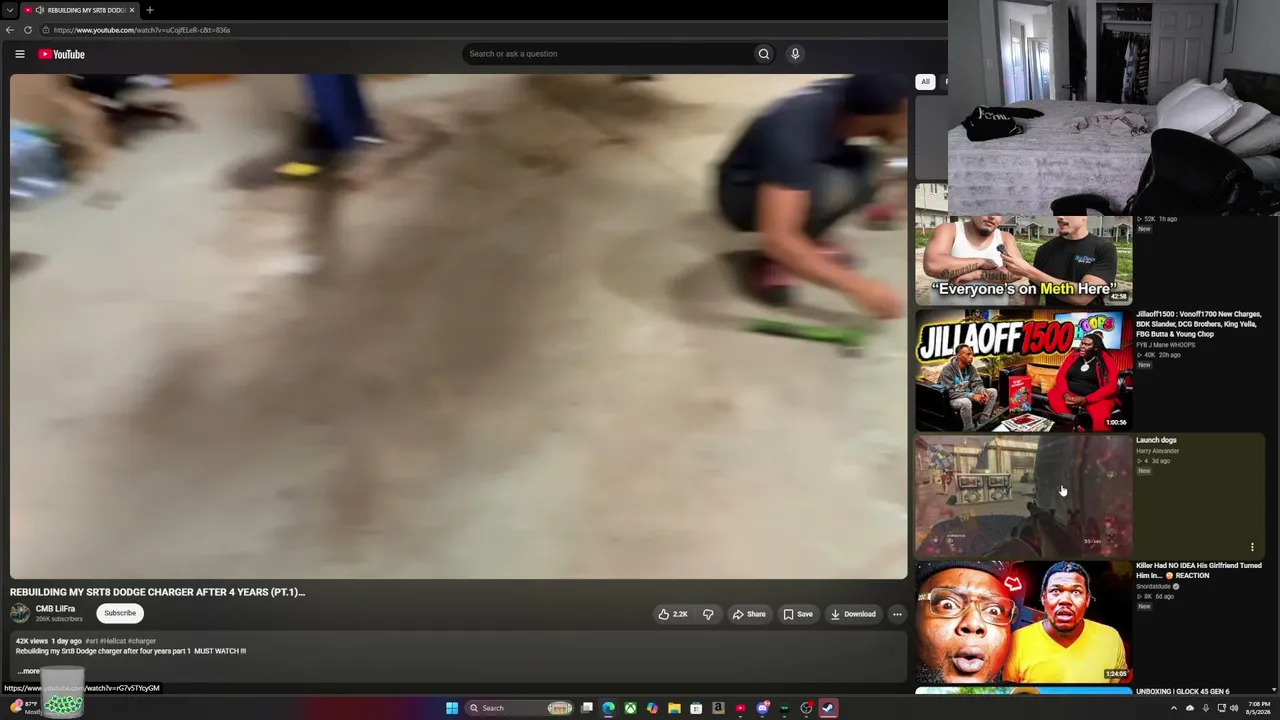Image resolution: width=1280 pixels, height=720 pixels.
Task: Open OBS Studio from taskbar
Action: click(806, 708)
